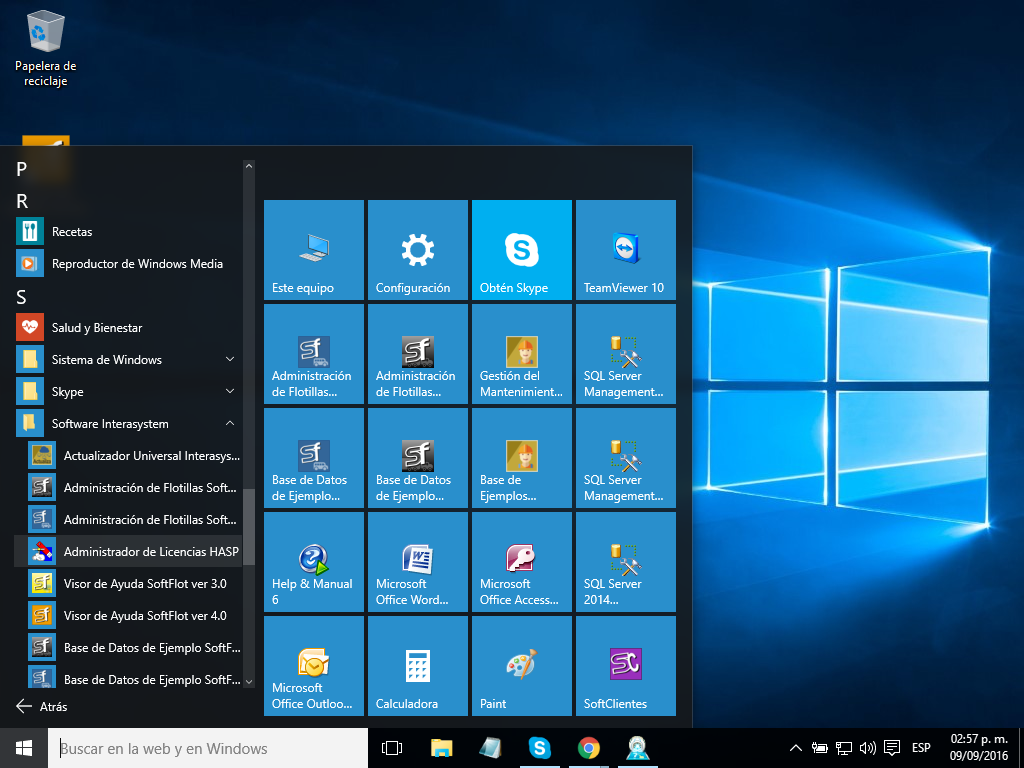Open the Este equipo tile

click(x=313, y=250)
